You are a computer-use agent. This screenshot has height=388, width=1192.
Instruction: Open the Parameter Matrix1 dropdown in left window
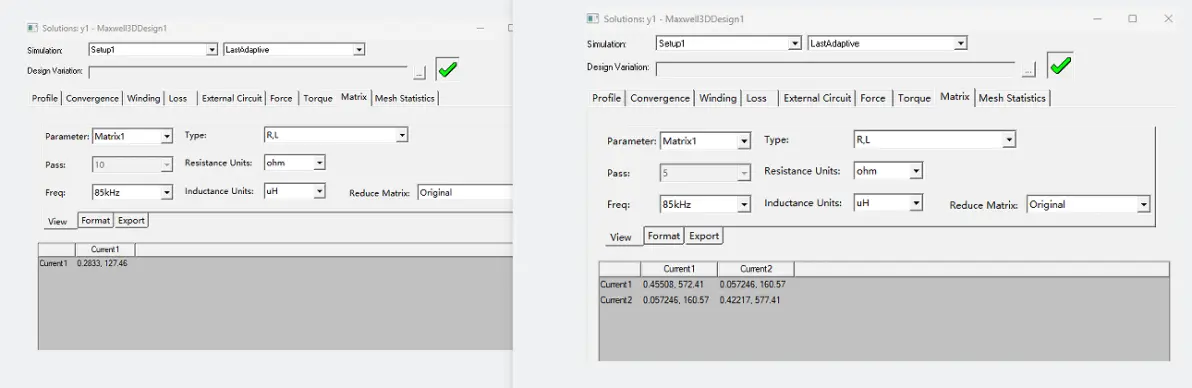(x=166, y=137)
